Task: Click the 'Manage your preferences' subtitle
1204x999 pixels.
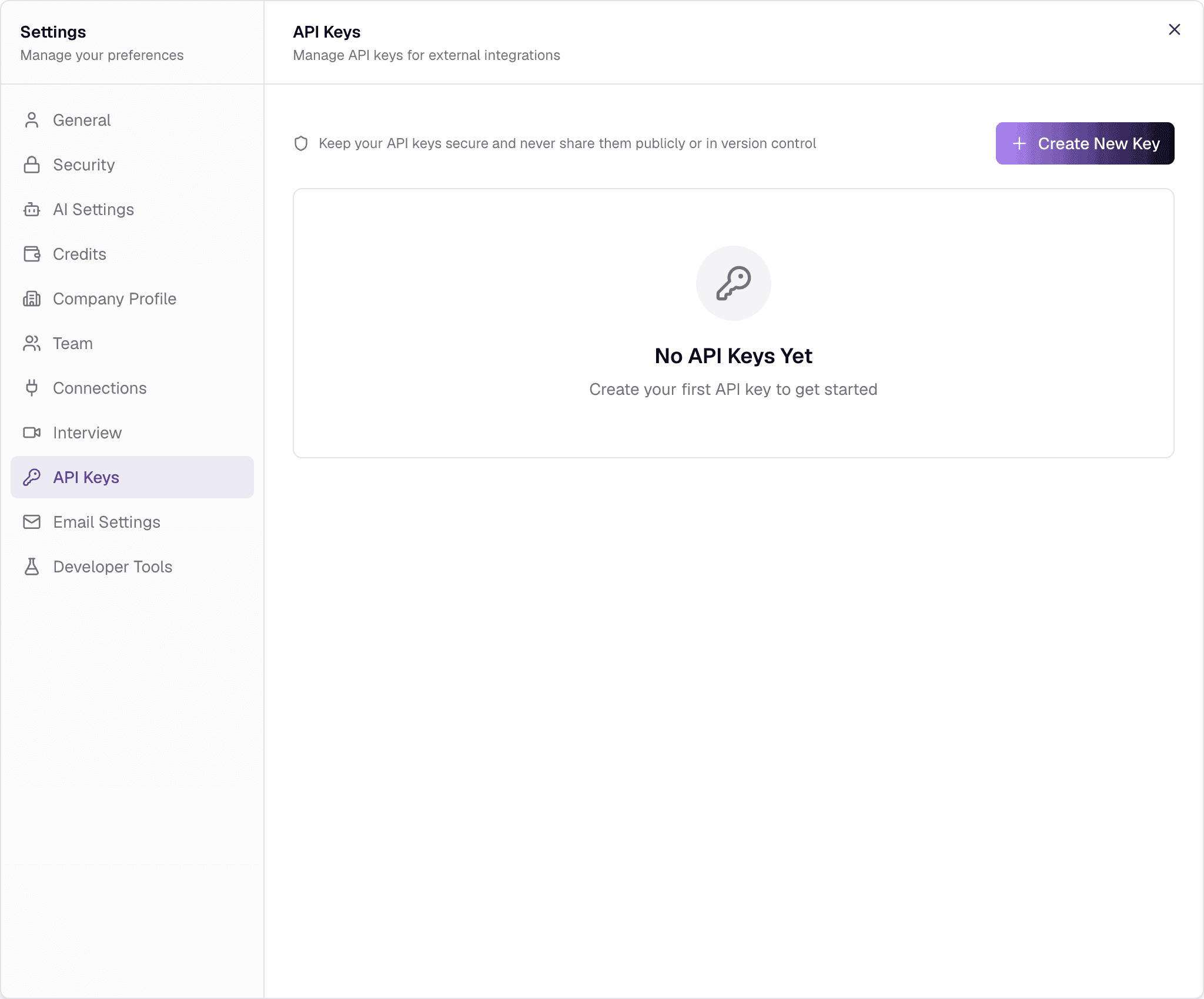Action: click(102, 55)
